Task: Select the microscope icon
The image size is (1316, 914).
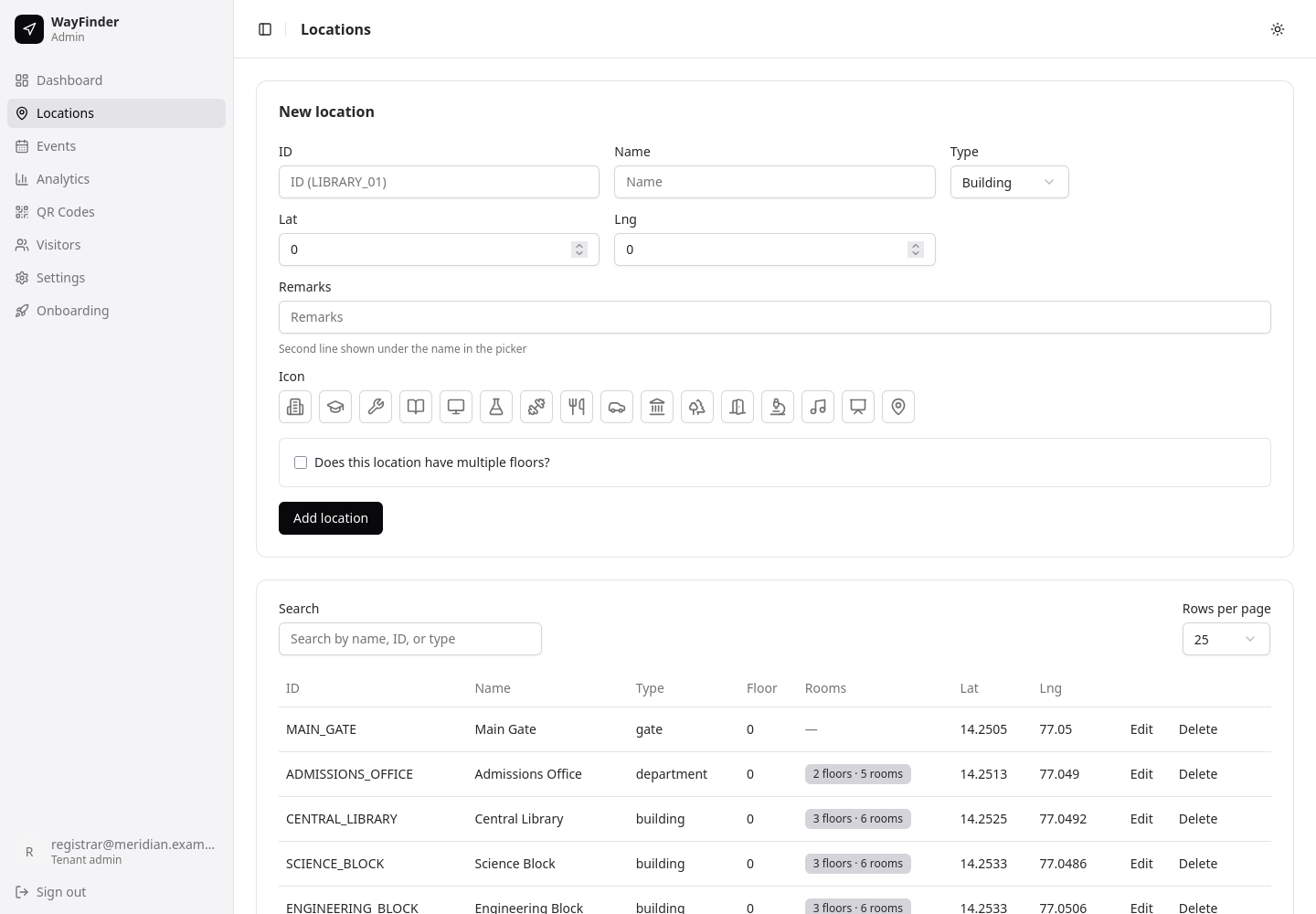Action: 778,407
